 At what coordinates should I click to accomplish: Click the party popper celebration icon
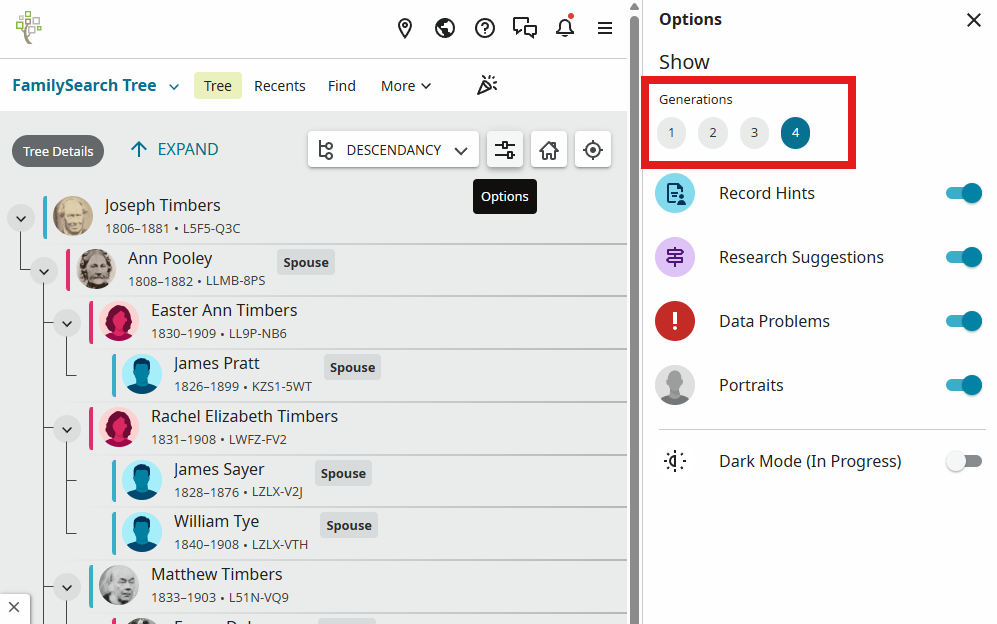487,85
